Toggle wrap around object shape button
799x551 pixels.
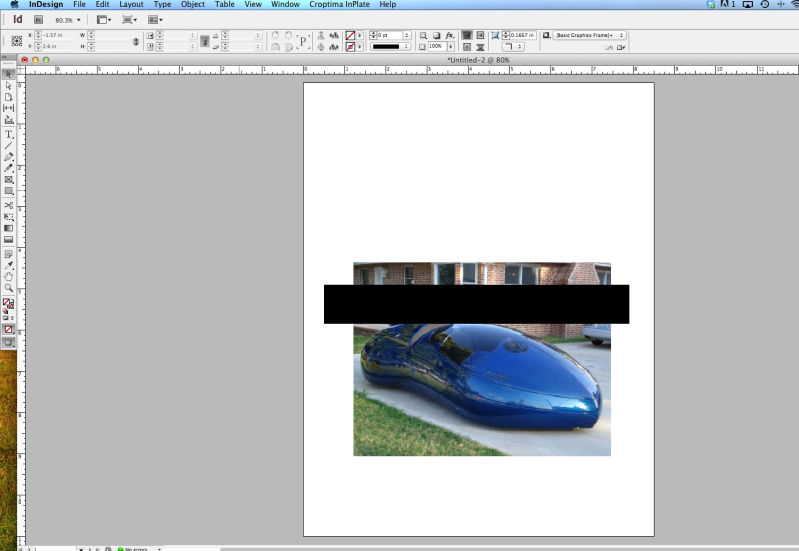click(x=466, y=47)
